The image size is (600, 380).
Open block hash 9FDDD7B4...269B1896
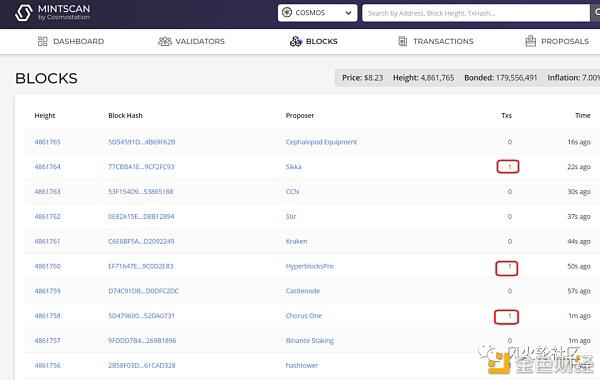[142, 341]
